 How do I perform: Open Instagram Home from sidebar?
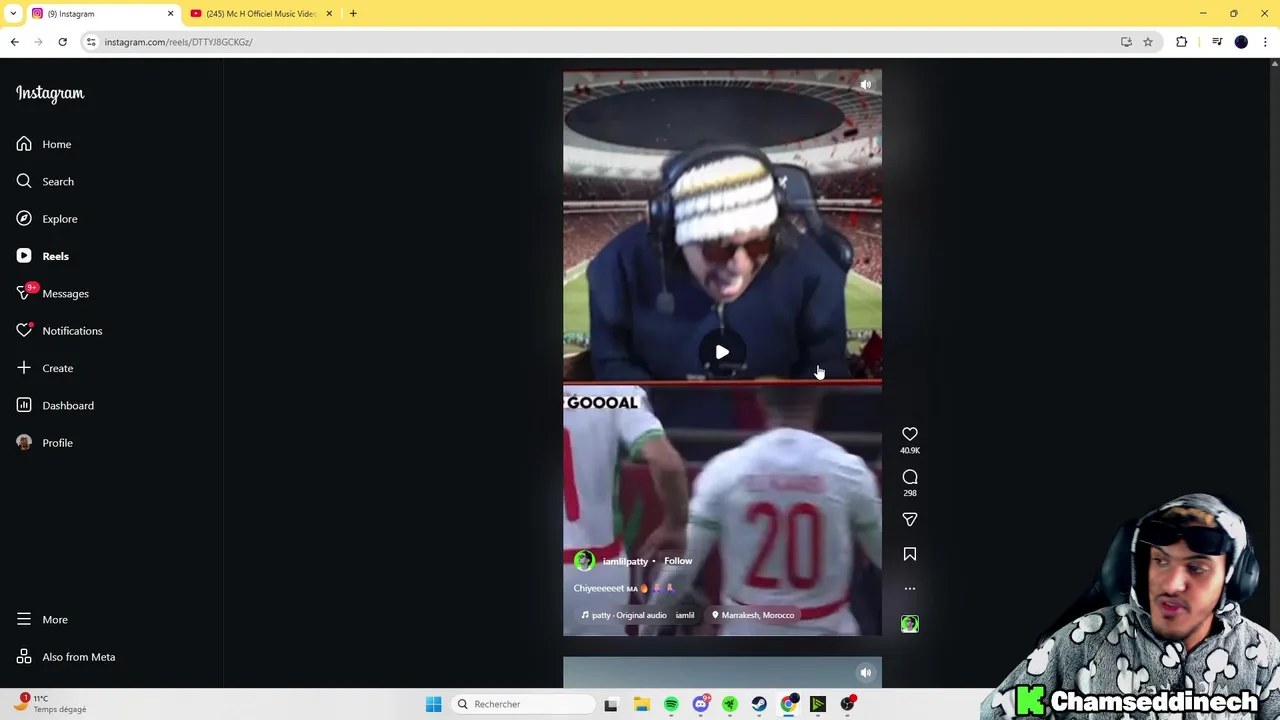44,144
